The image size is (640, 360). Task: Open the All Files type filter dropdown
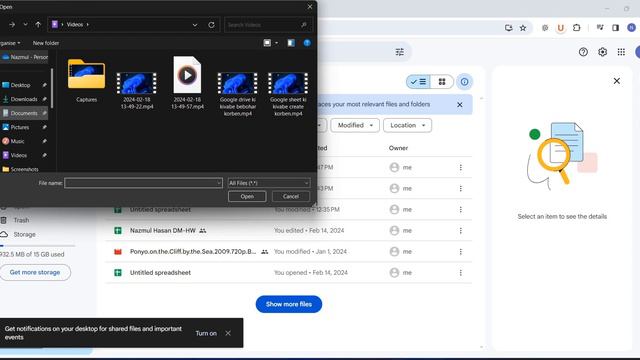(x=269, y=183)
